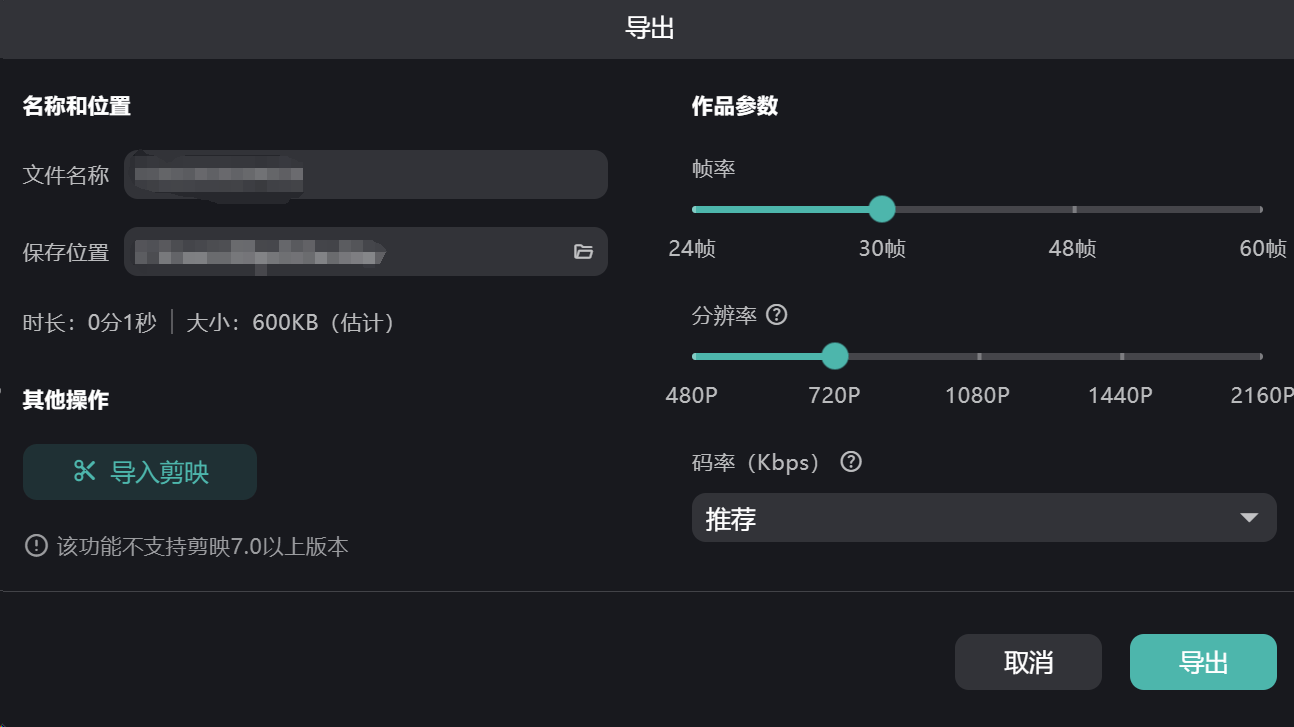Click the 取消 cancel button
The image size is (1294, 727).
1028,662
